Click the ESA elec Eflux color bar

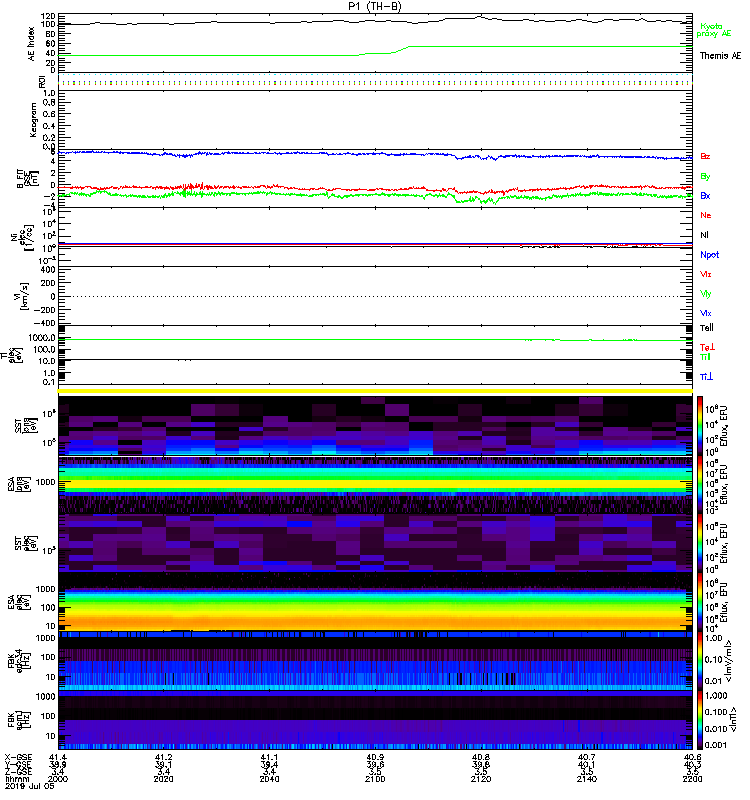point(700,602)
